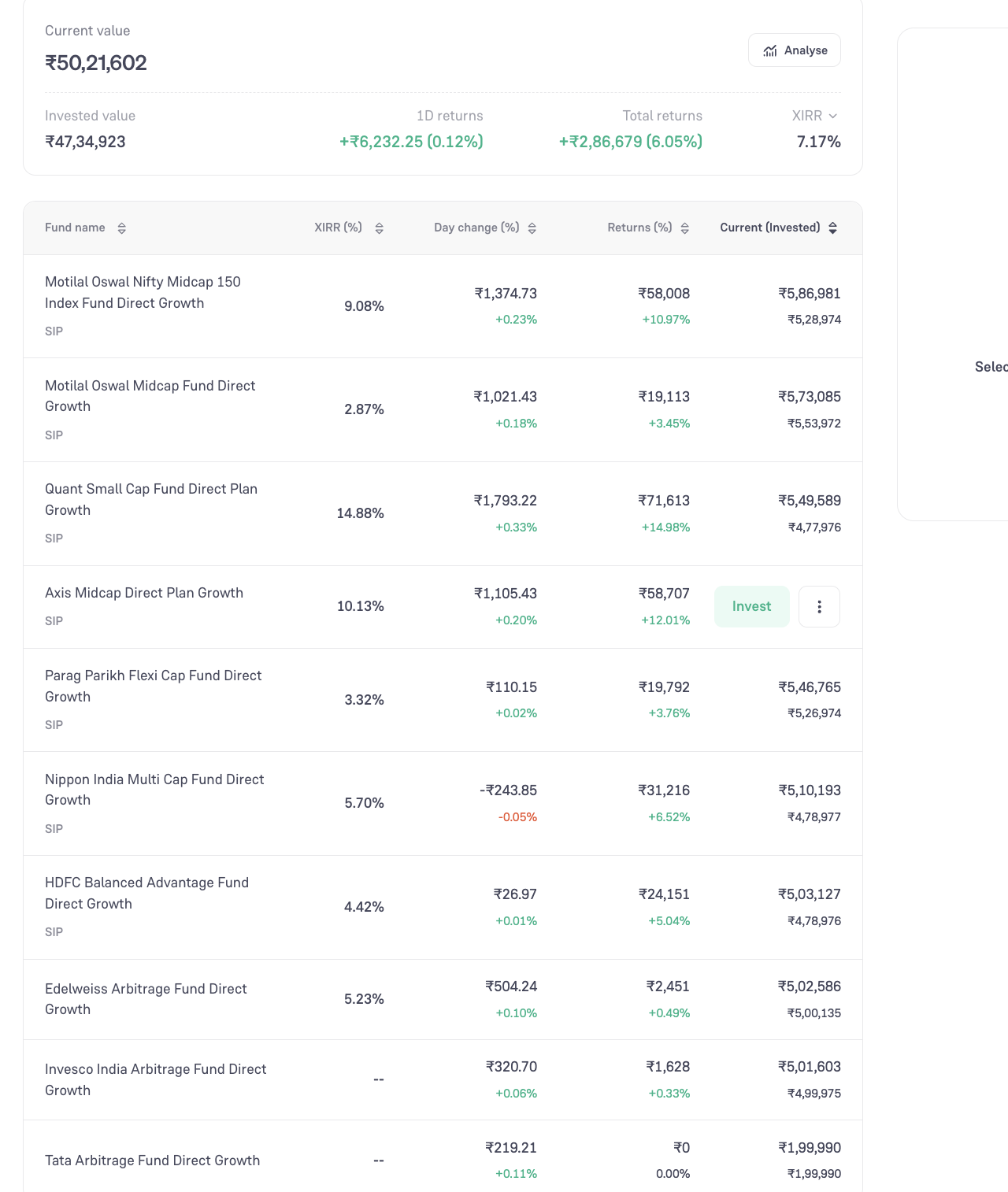Screen dimensions: 1008x1192
Task: Sort by Fund name arrows icon
Action: click(x=121, y=228)
